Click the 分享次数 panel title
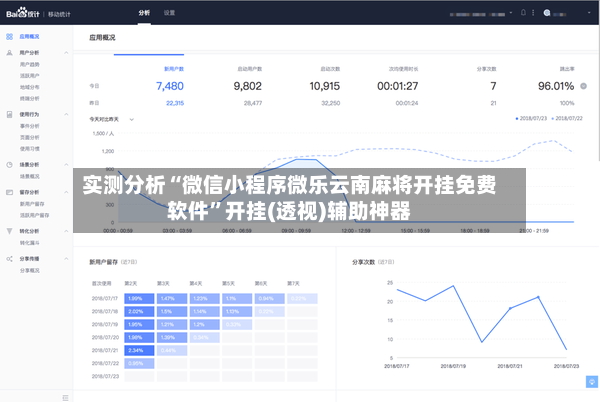 click(x=364, y=262)
